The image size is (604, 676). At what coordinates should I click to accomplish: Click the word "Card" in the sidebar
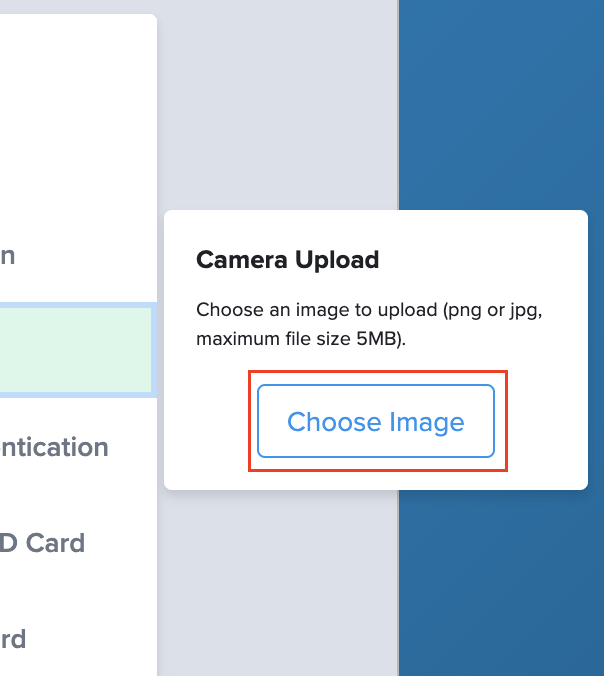click(x=55, y=543)
